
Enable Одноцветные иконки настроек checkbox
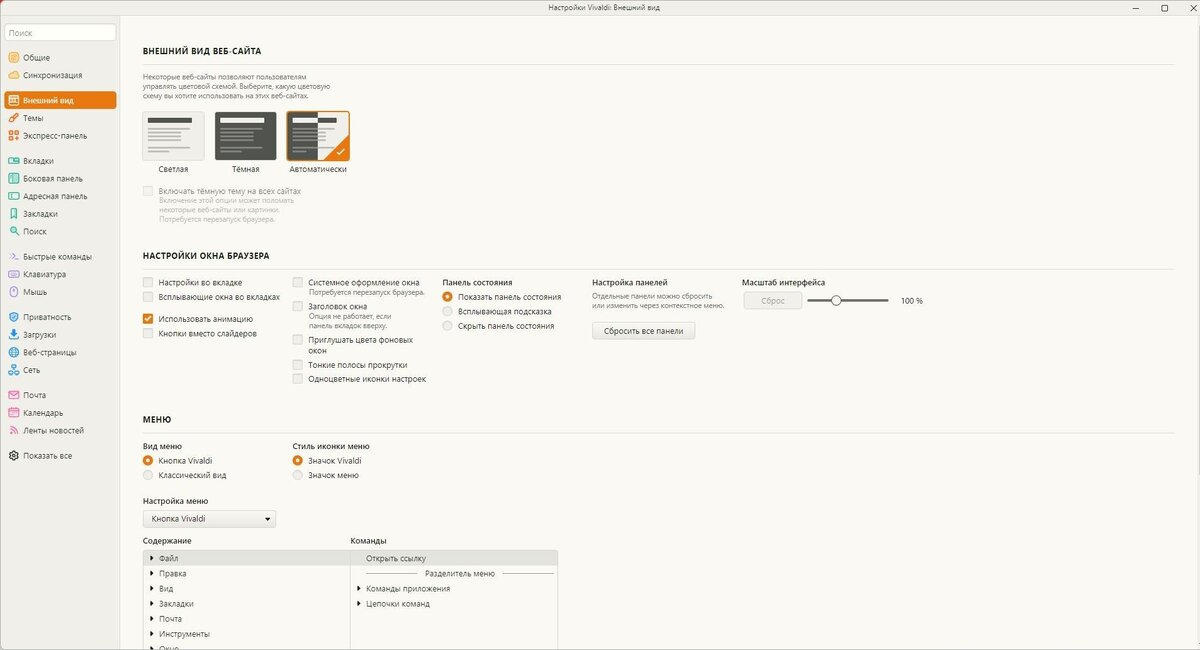pos(298,379)
